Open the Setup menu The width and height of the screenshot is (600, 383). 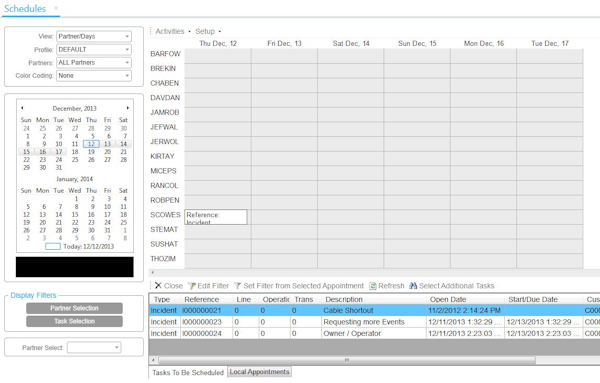[208, 31]
